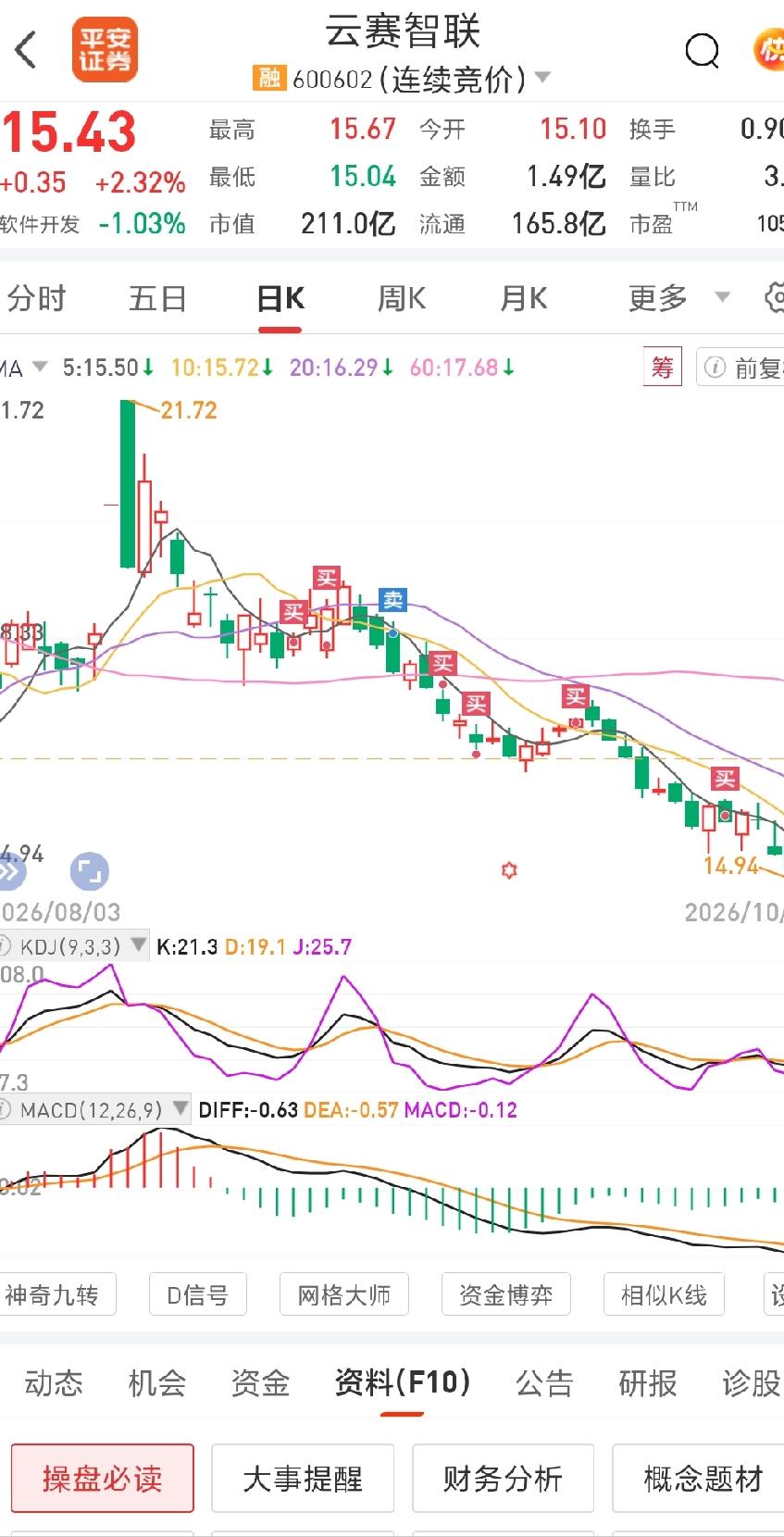Open the Ping An Securities logo
This screenshot has height=1537, width=784.
[x=106, y=50]
